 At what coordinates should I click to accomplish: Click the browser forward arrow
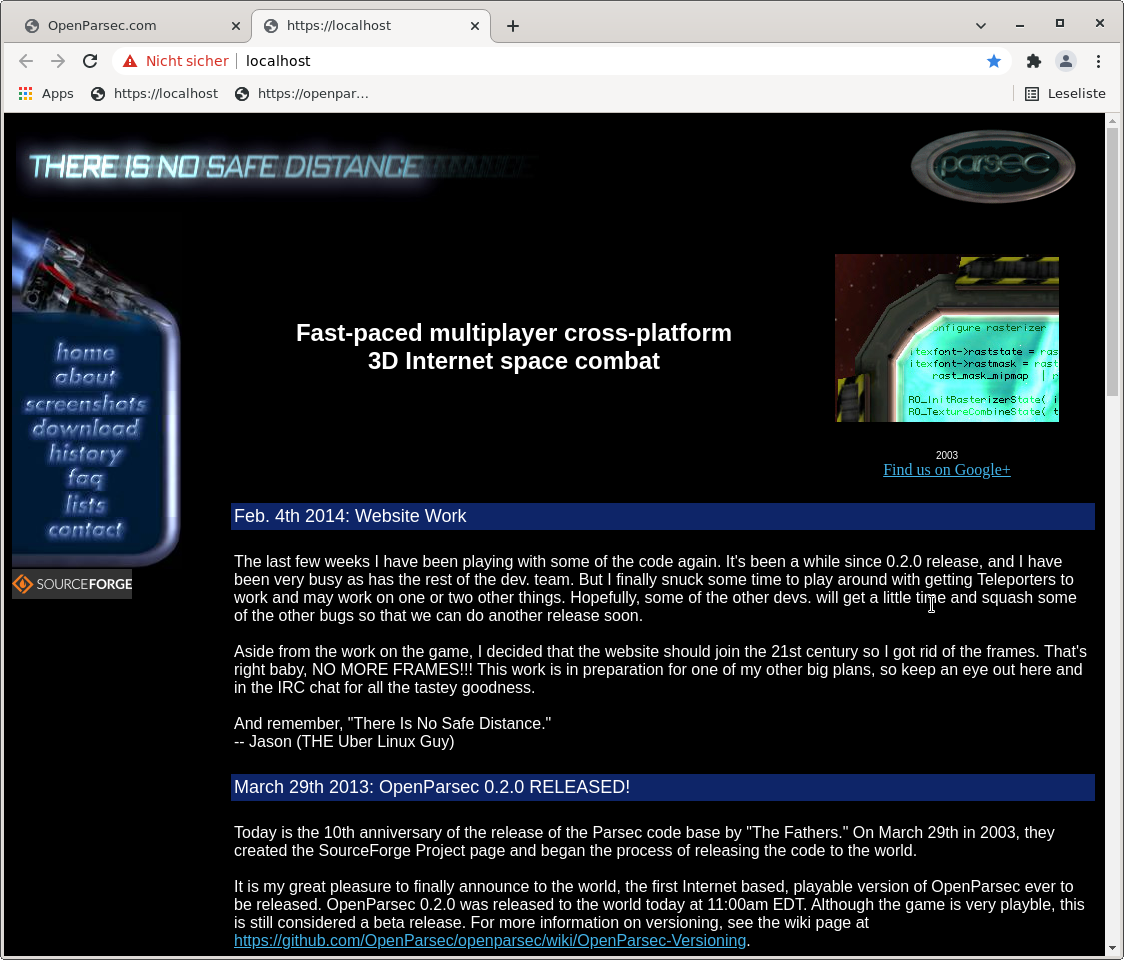click(x=58, y=61)
